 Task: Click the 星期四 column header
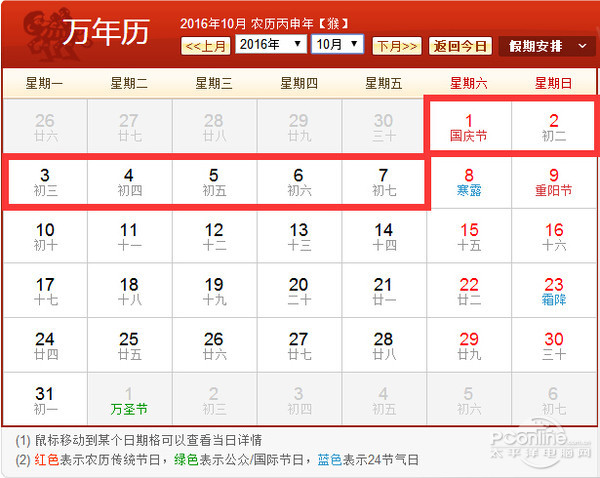click(x=299, y=83)
